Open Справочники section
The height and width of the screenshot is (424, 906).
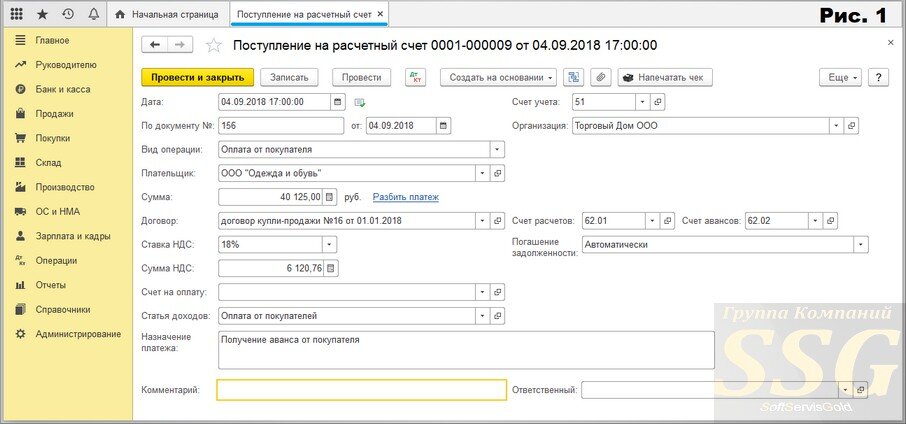pyautogui.click(x=63, y=310)
